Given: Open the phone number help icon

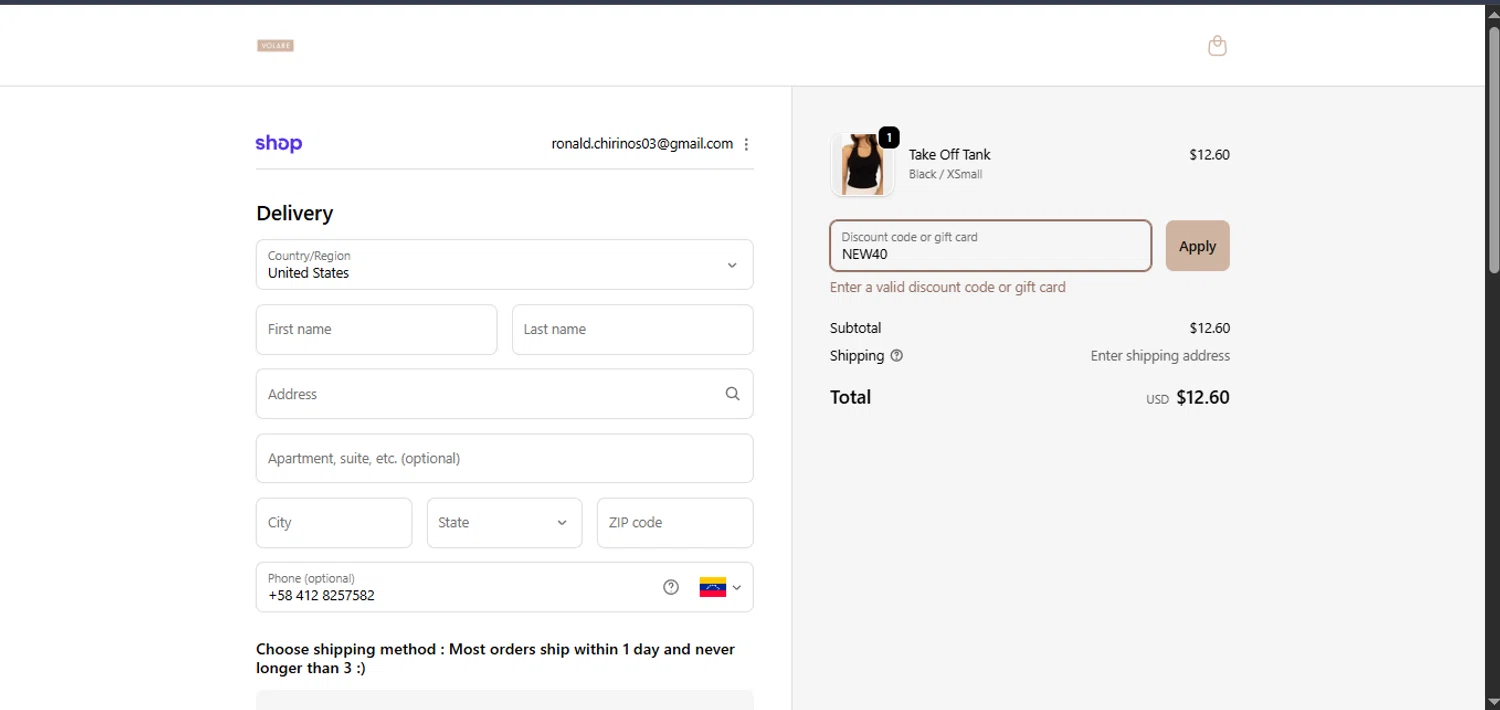Looking at the screenshot, I should 671,587.
